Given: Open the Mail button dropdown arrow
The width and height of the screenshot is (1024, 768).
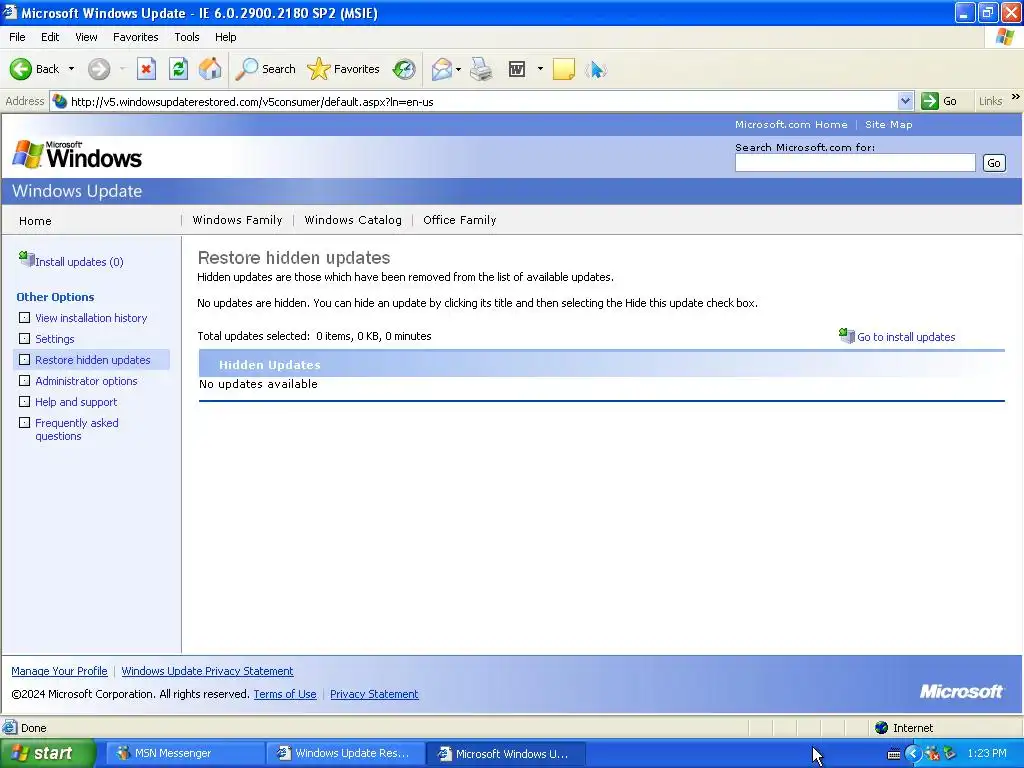Looking at the screenshot, I should click(458, 69).
